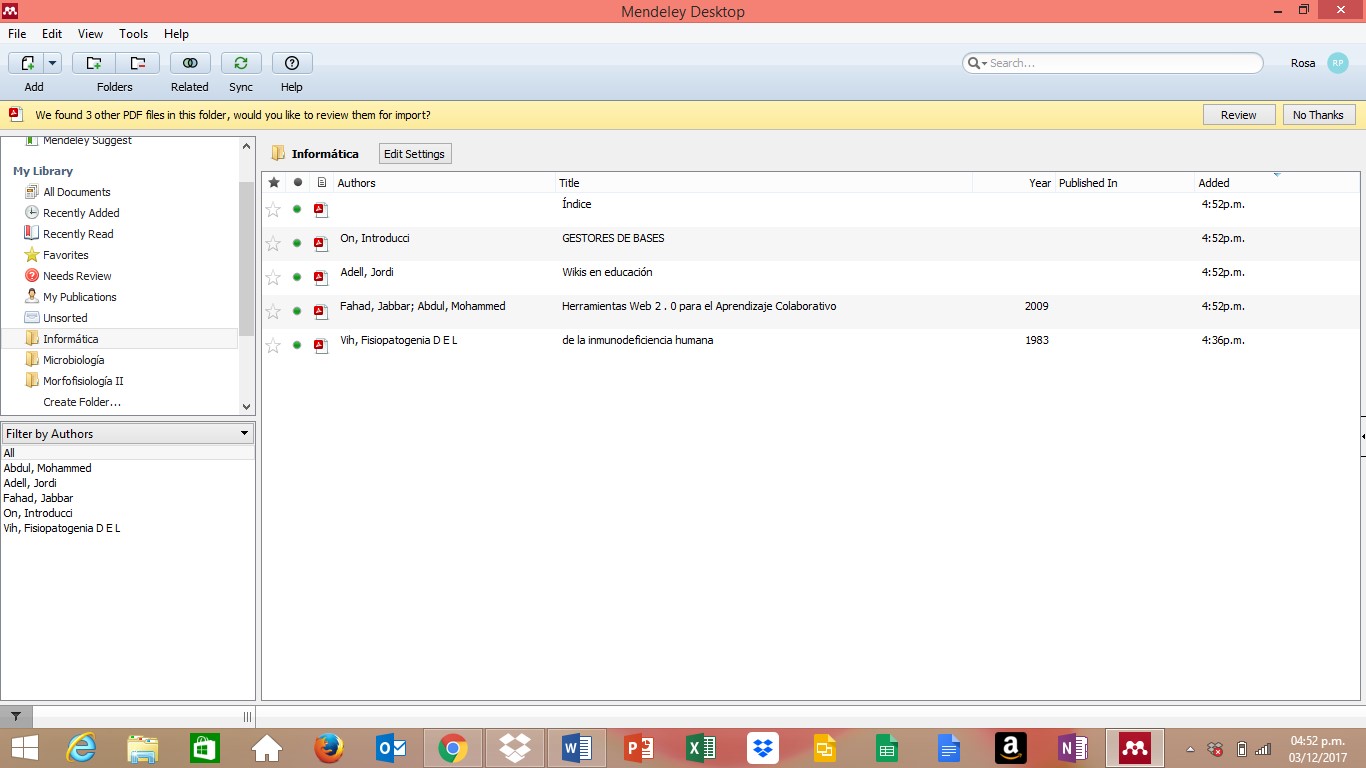Open the File menu

17,34
